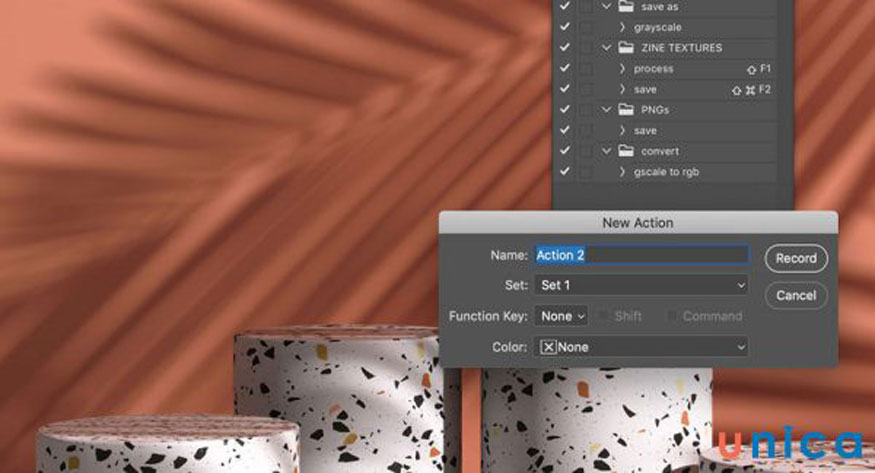
Task: Click the New Action dialog title bar
Action: click(x=638, y=223)
